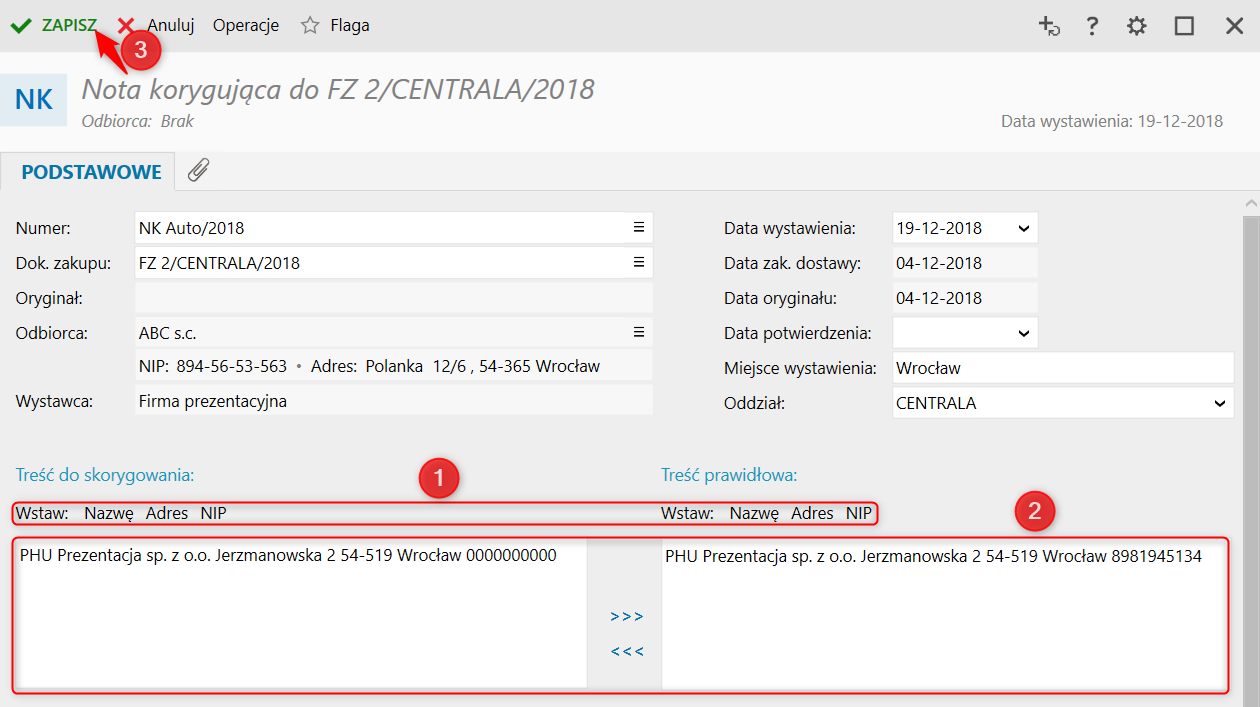Click the empty Oryginał field

[394, 298]
